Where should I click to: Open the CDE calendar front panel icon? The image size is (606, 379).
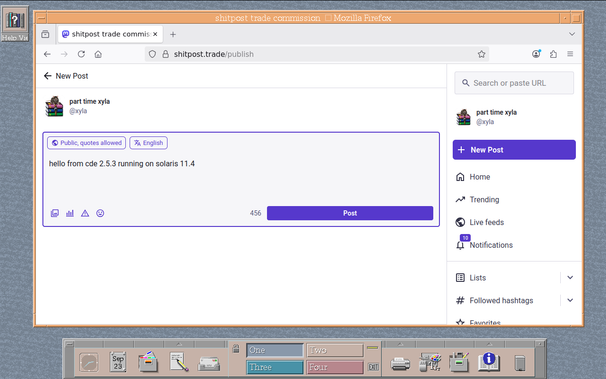(118, 362)
